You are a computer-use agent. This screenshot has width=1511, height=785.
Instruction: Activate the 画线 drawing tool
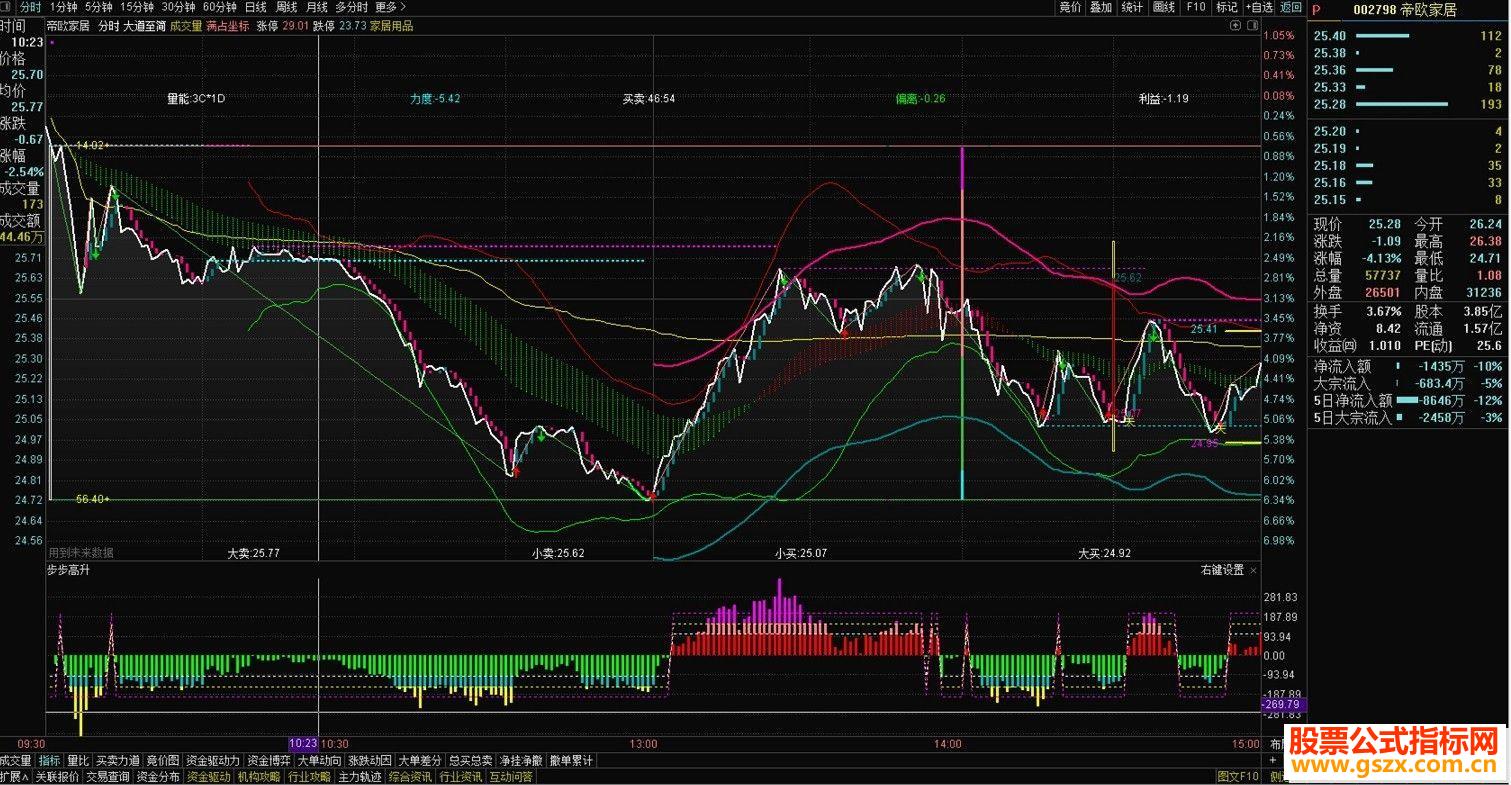[1164, 7]
